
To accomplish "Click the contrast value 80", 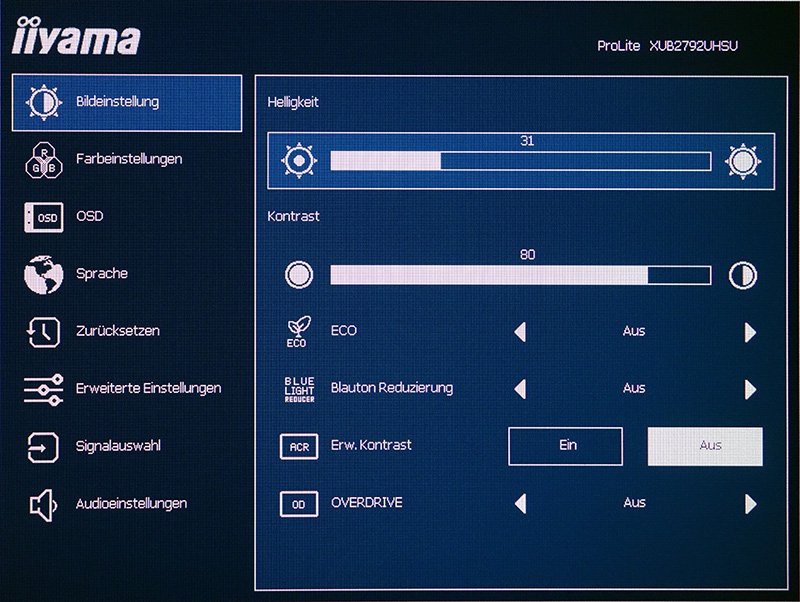I will click(528, 255).
